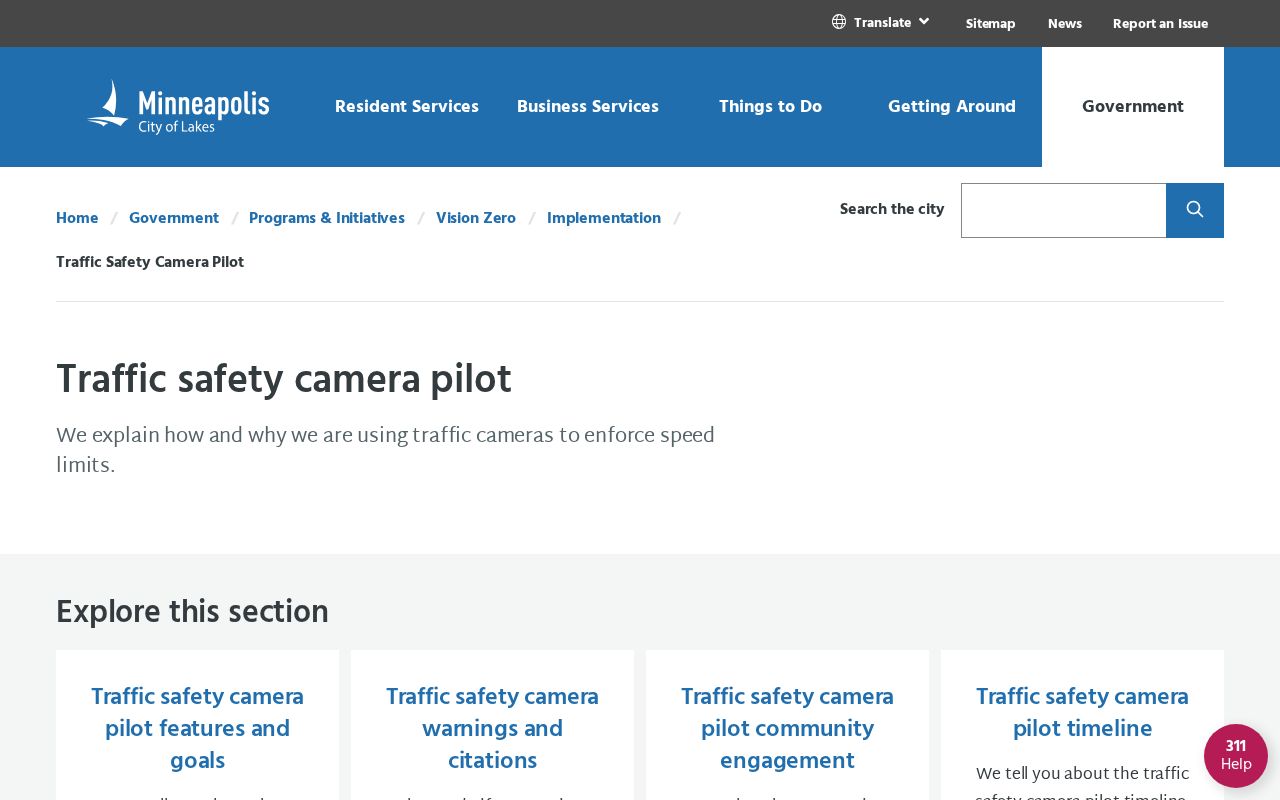Open Traffic safety camera pilot features and goals
Image resolution: width=1280 pixels, height=800 pixels.
point(197,728)
